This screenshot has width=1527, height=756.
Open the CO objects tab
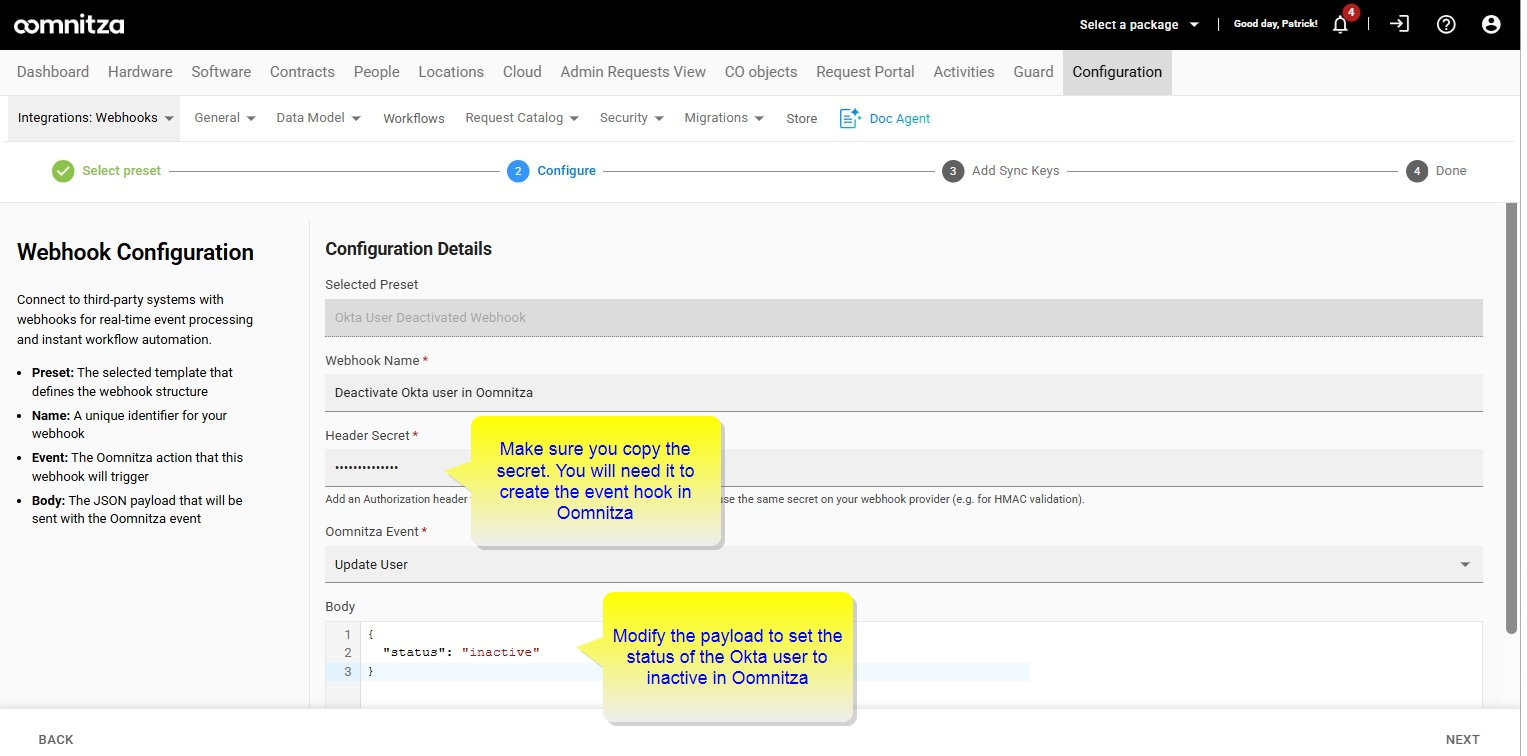[x=761, y=72]
